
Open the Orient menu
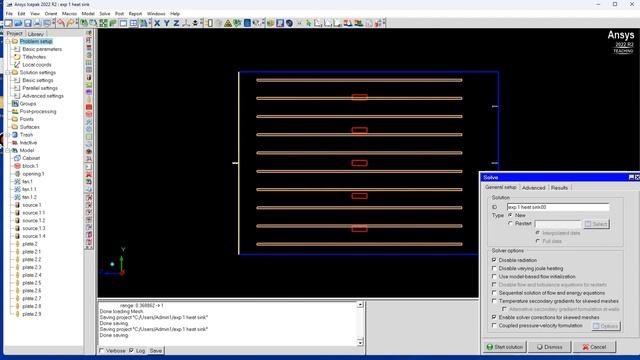[51, 13]
